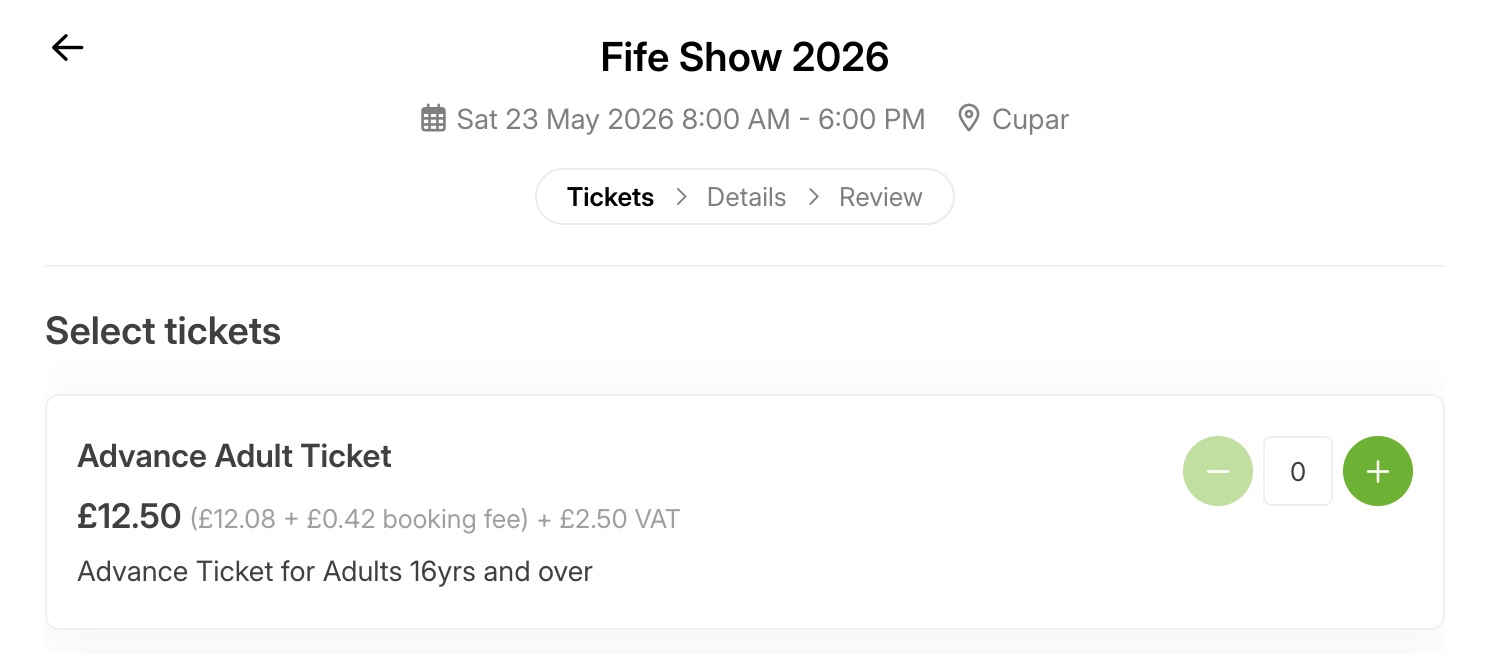Click the £12.50 ticket price
1488x654 pixels.
click(129, 517)
